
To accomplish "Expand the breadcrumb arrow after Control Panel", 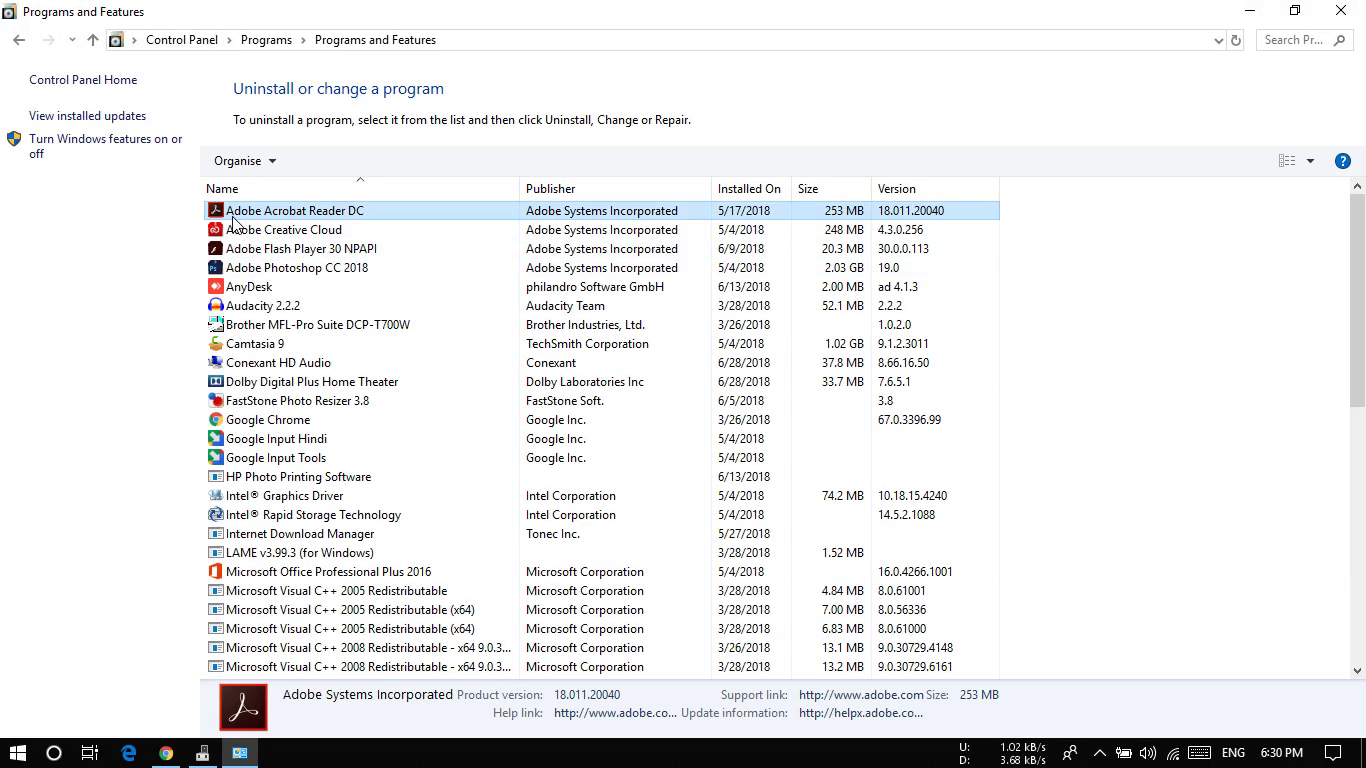I will (229, 40).
